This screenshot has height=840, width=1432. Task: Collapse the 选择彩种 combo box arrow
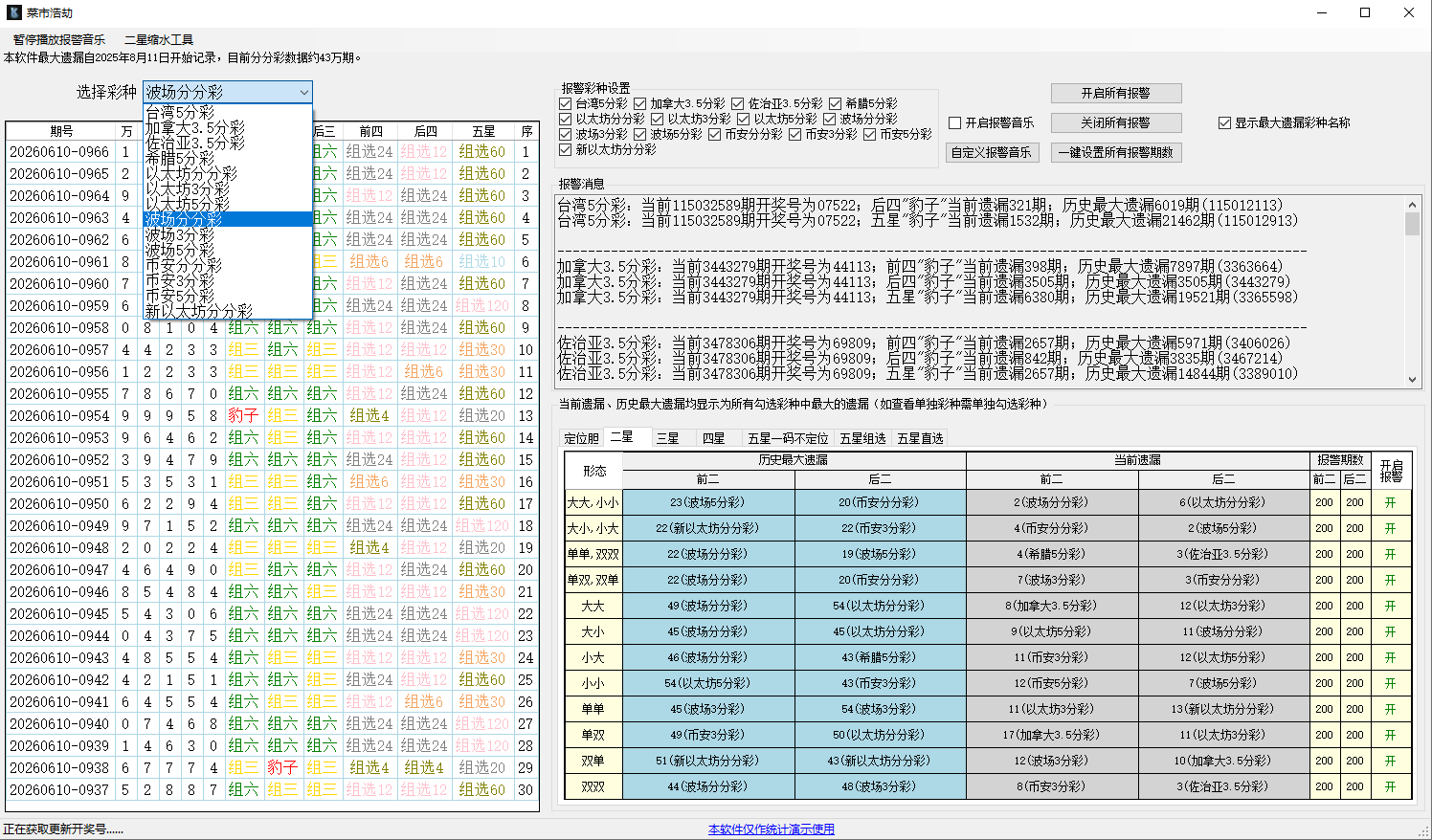304,92
